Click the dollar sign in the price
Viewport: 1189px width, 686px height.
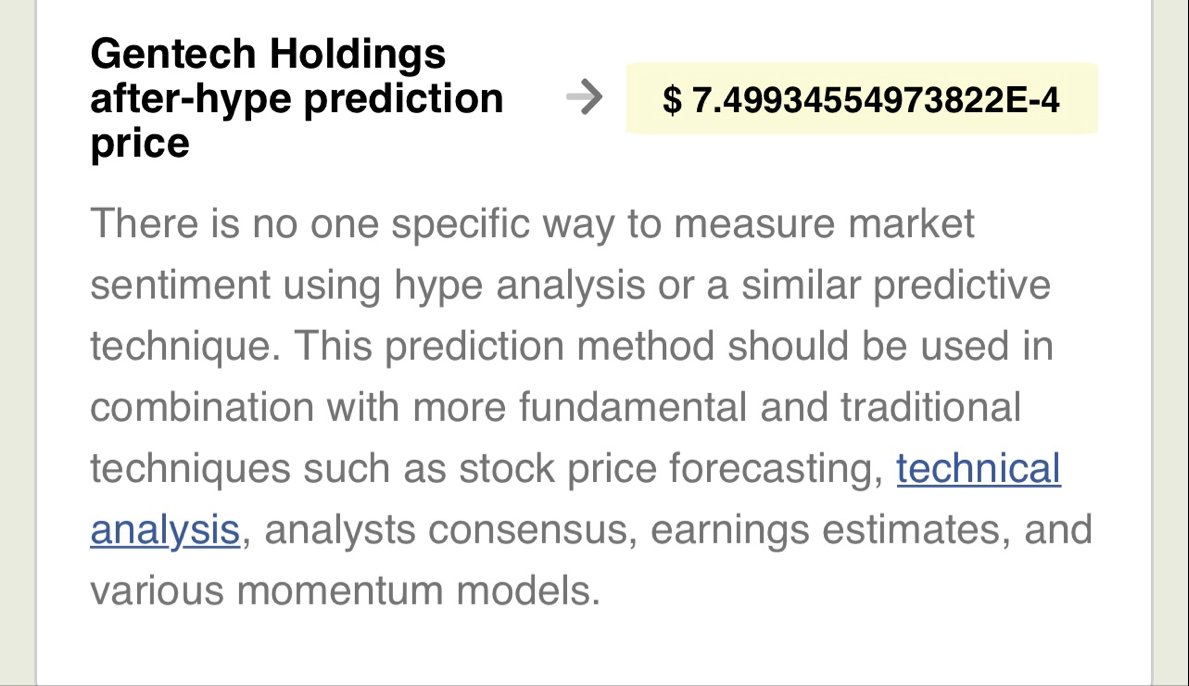[x=672, y=100]
